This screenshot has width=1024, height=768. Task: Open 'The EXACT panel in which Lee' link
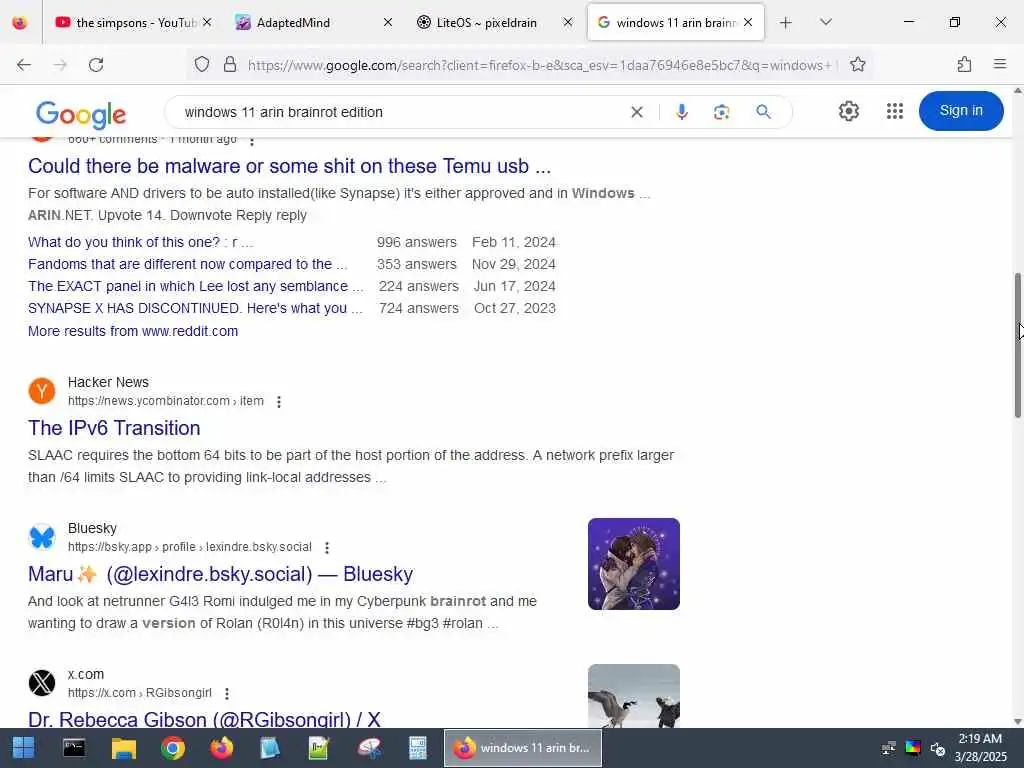tap(195, 287)
